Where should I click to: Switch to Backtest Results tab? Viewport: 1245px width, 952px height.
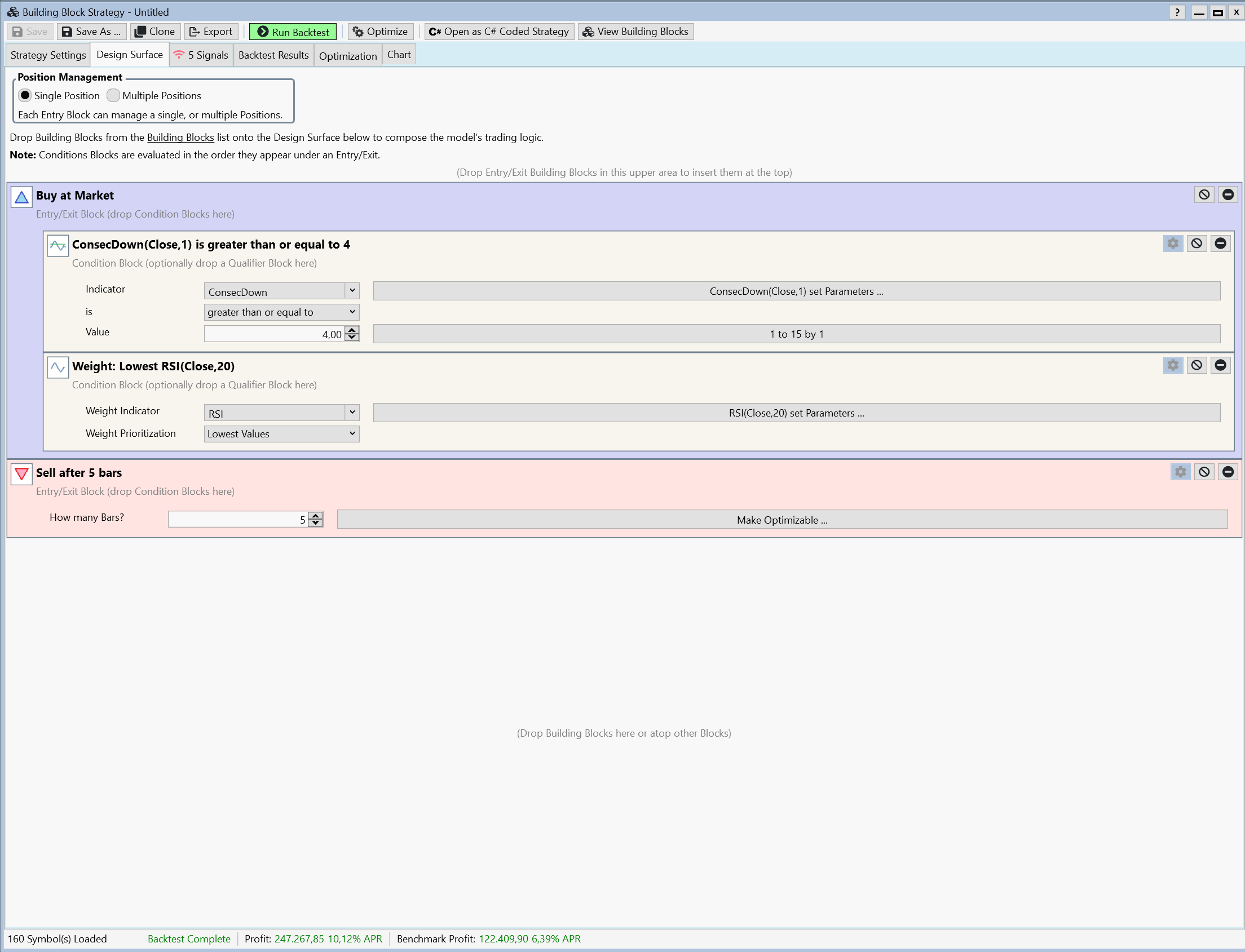coord(273,55)
